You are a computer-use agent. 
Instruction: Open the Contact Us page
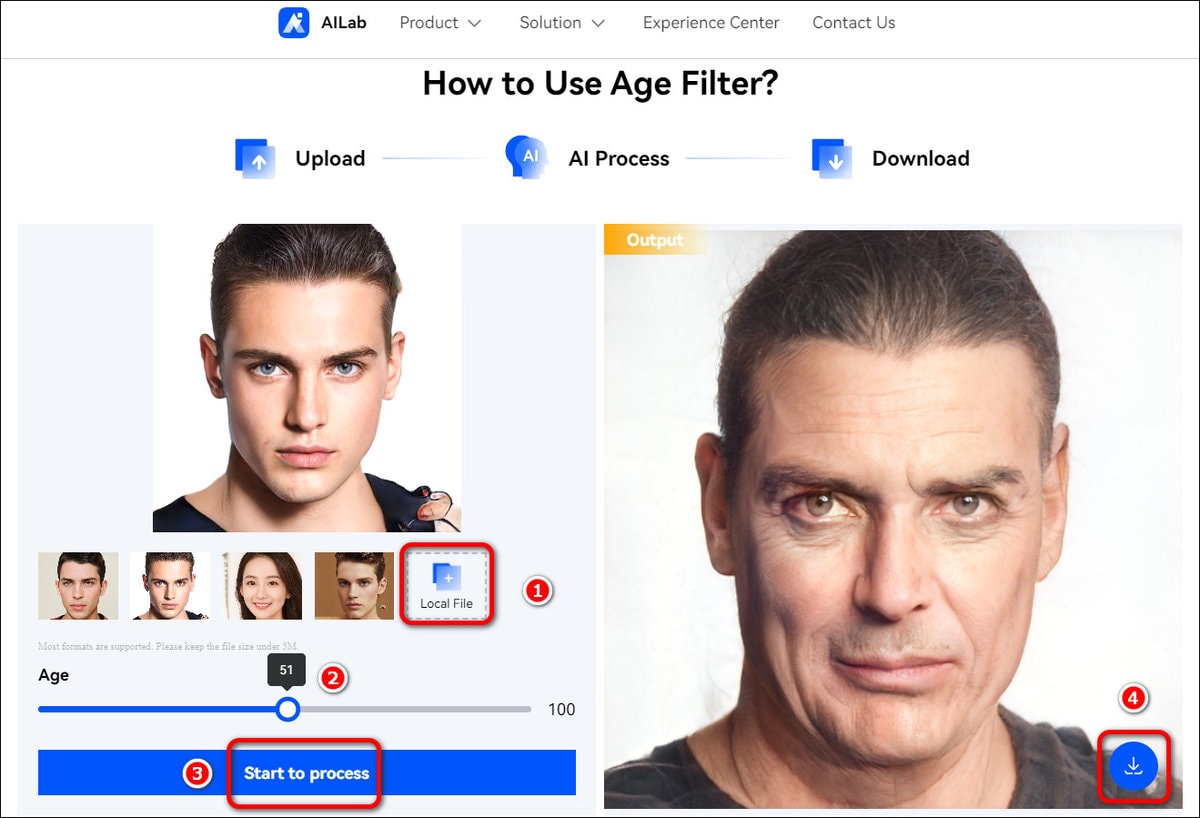854,22
